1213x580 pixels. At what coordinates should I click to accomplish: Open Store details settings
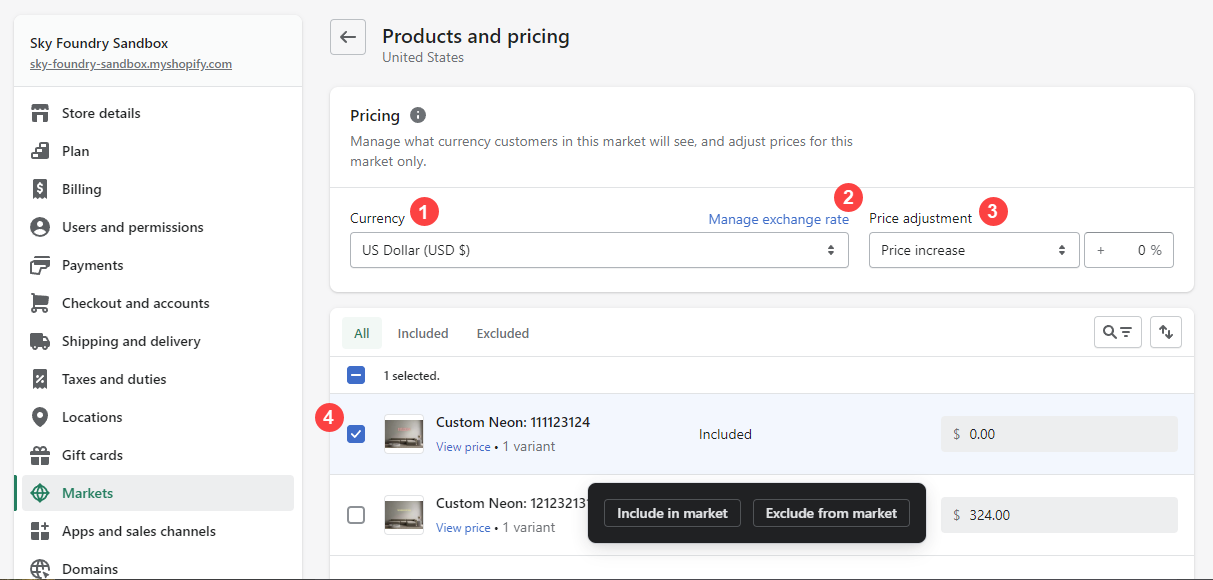tap(101, 113)
